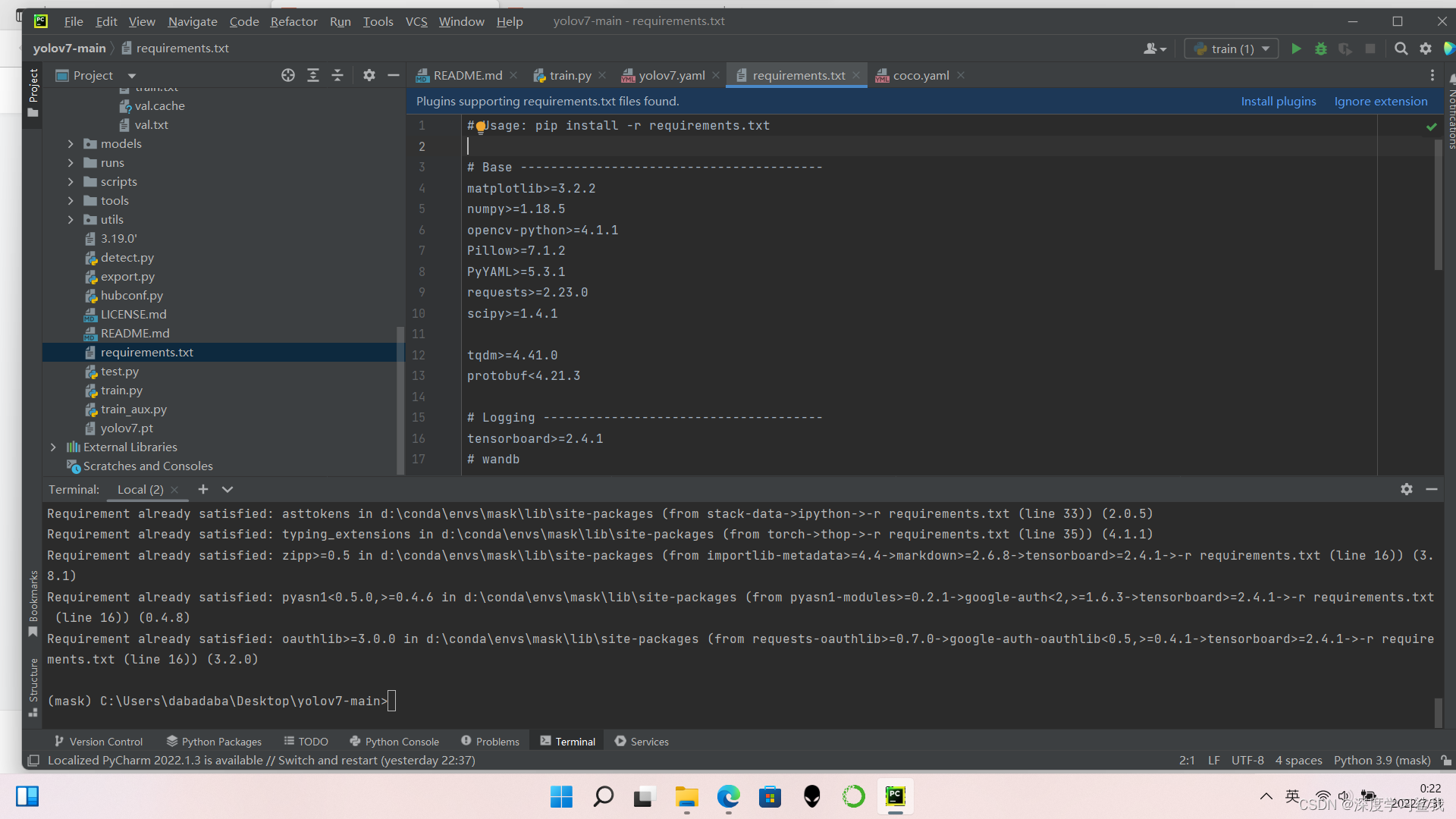Add new terminal session plus icon
Image resolution: width=1456 pixels, height=819 pixels.
[202, 489]
